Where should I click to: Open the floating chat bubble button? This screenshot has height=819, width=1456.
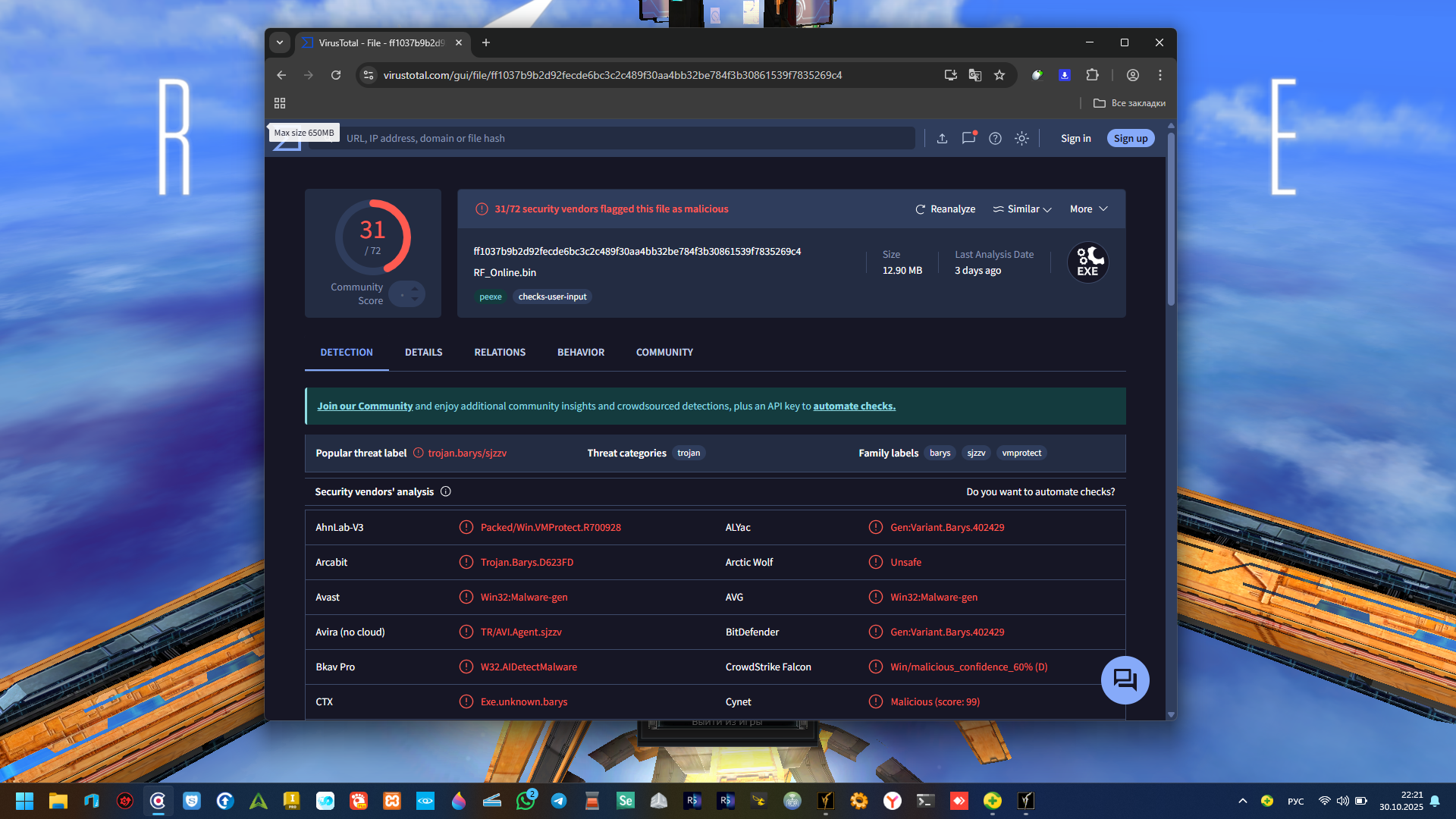(x=1125, y=679)
